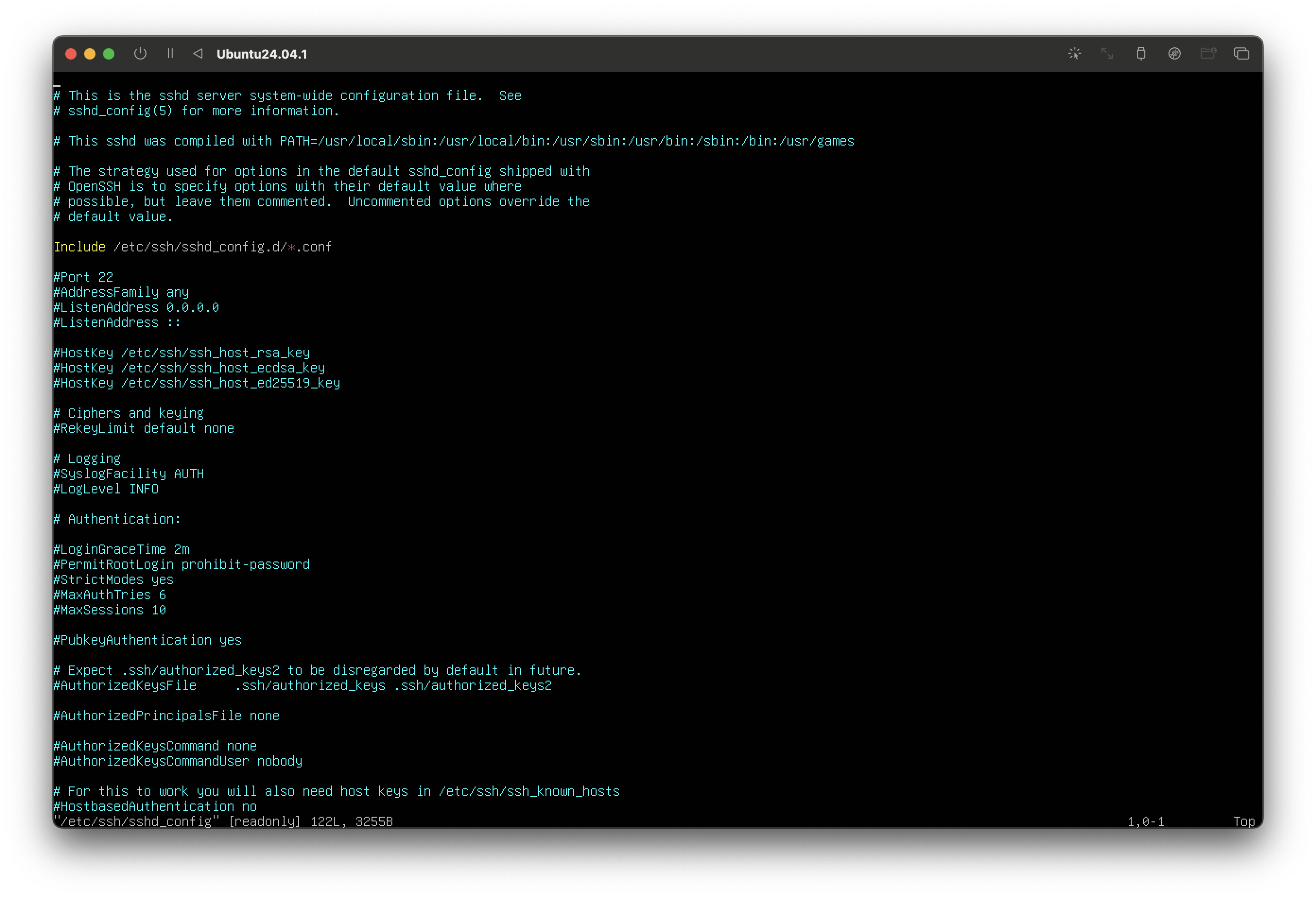This screenshot has height=898, width=1316.
Task: Show all windows via overlapping-windows icon
Action: 1241,54
